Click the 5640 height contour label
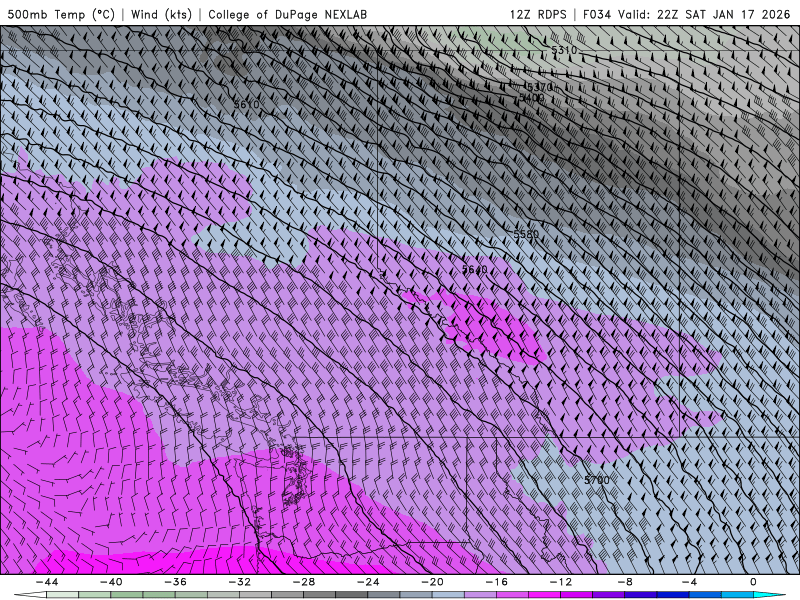 coord(474,269)
